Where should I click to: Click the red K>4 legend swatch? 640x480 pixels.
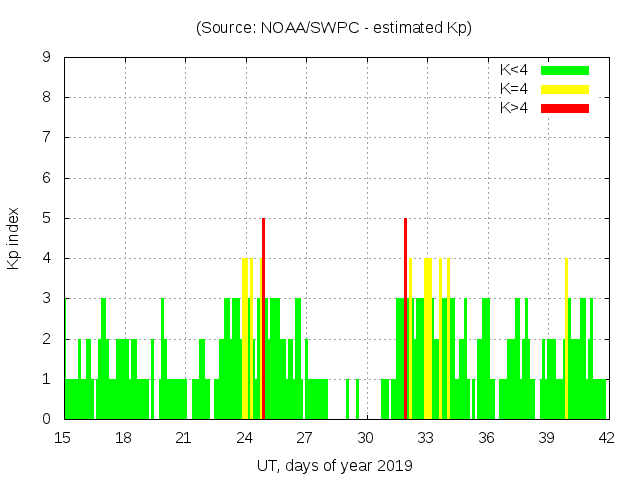coord(565,107)
